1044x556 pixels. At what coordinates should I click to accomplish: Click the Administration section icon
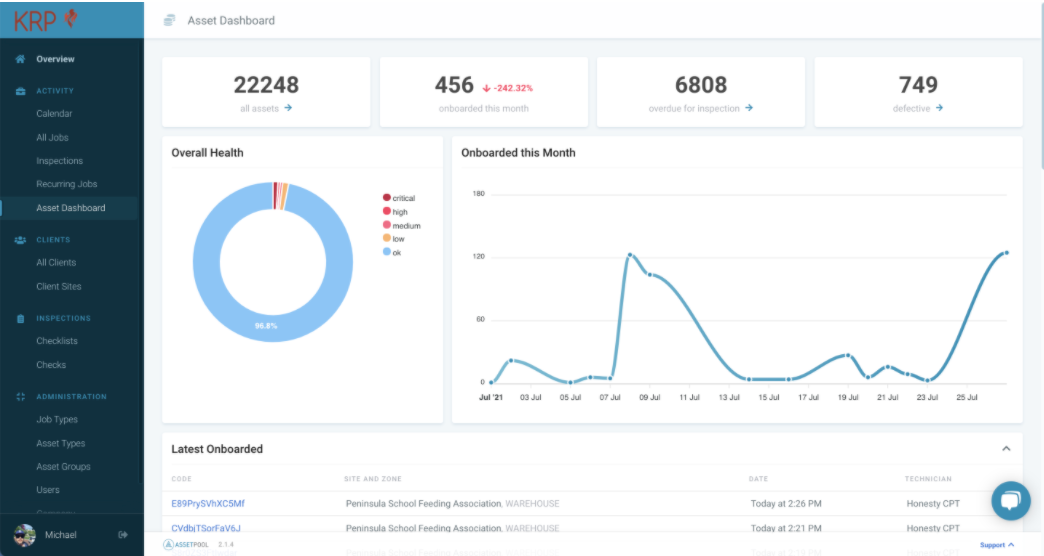pos(21,397)
